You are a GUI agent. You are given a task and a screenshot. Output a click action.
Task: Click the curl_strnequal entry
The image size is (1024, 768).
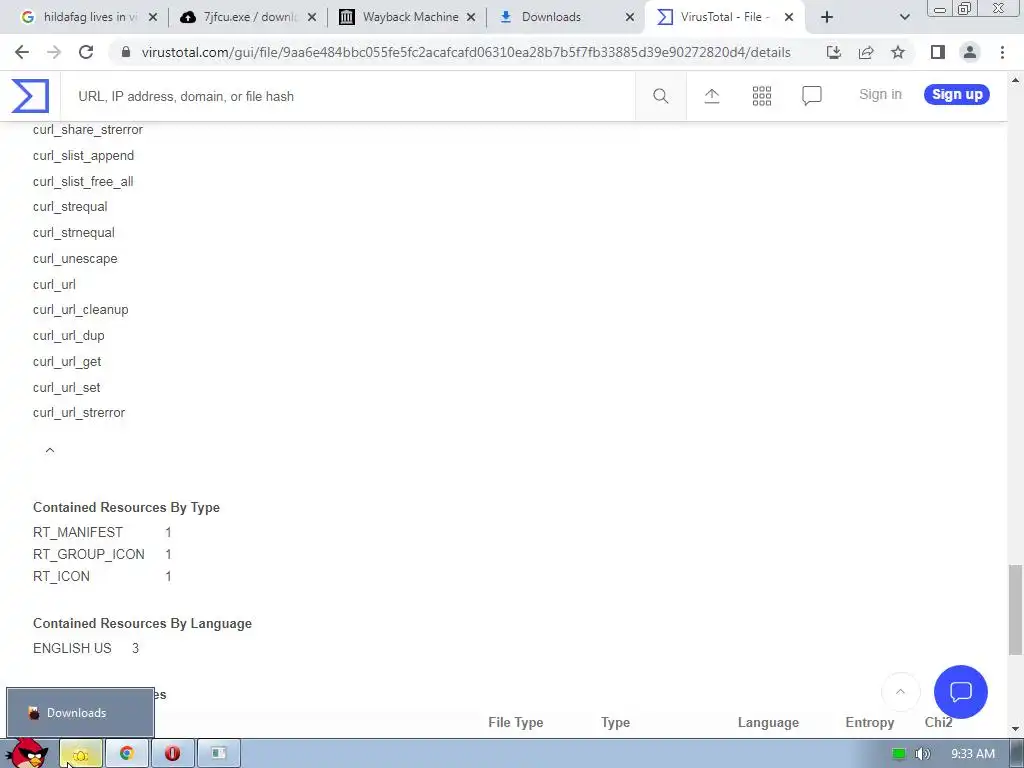click(74, 232)
